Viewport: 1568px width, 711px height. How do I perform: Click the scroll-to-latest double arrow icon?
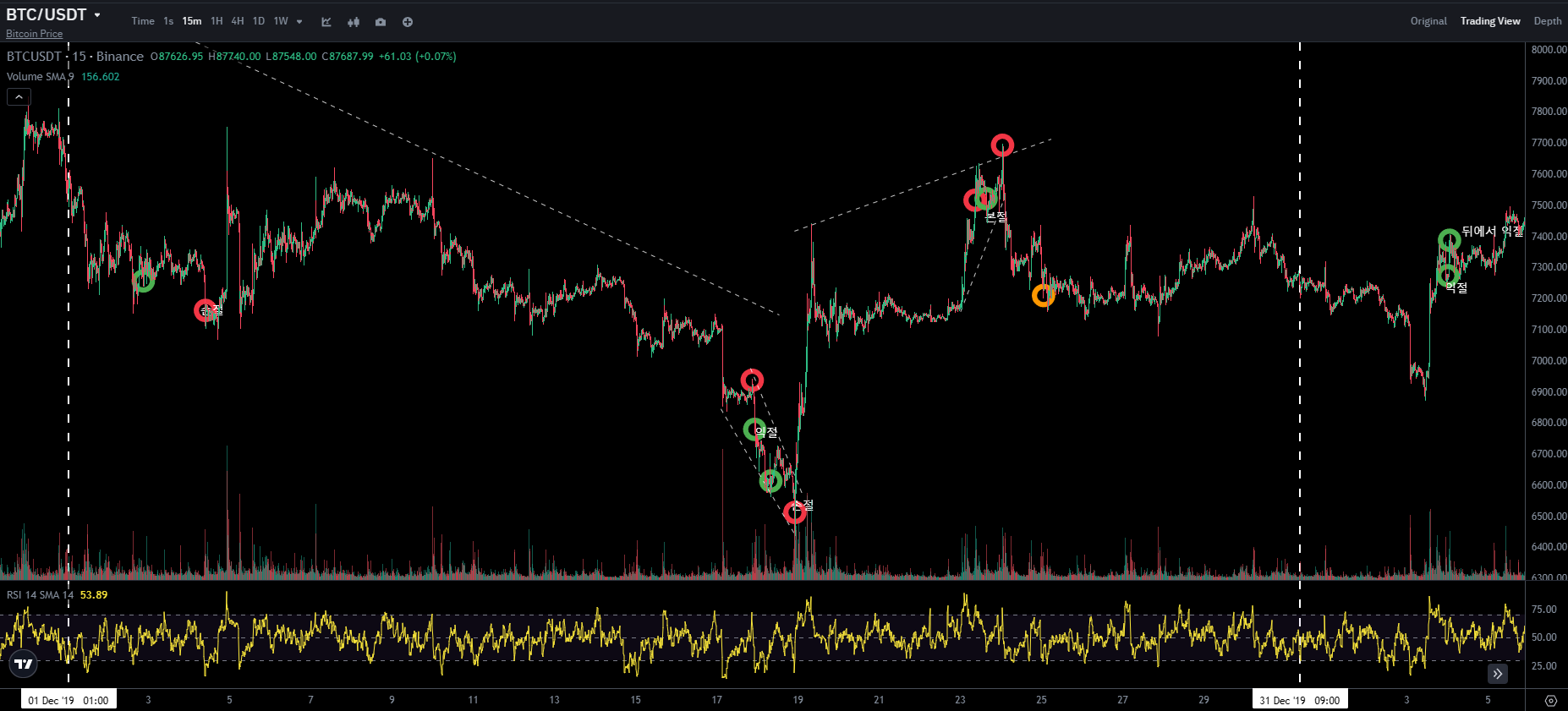tap(1498, 674)
